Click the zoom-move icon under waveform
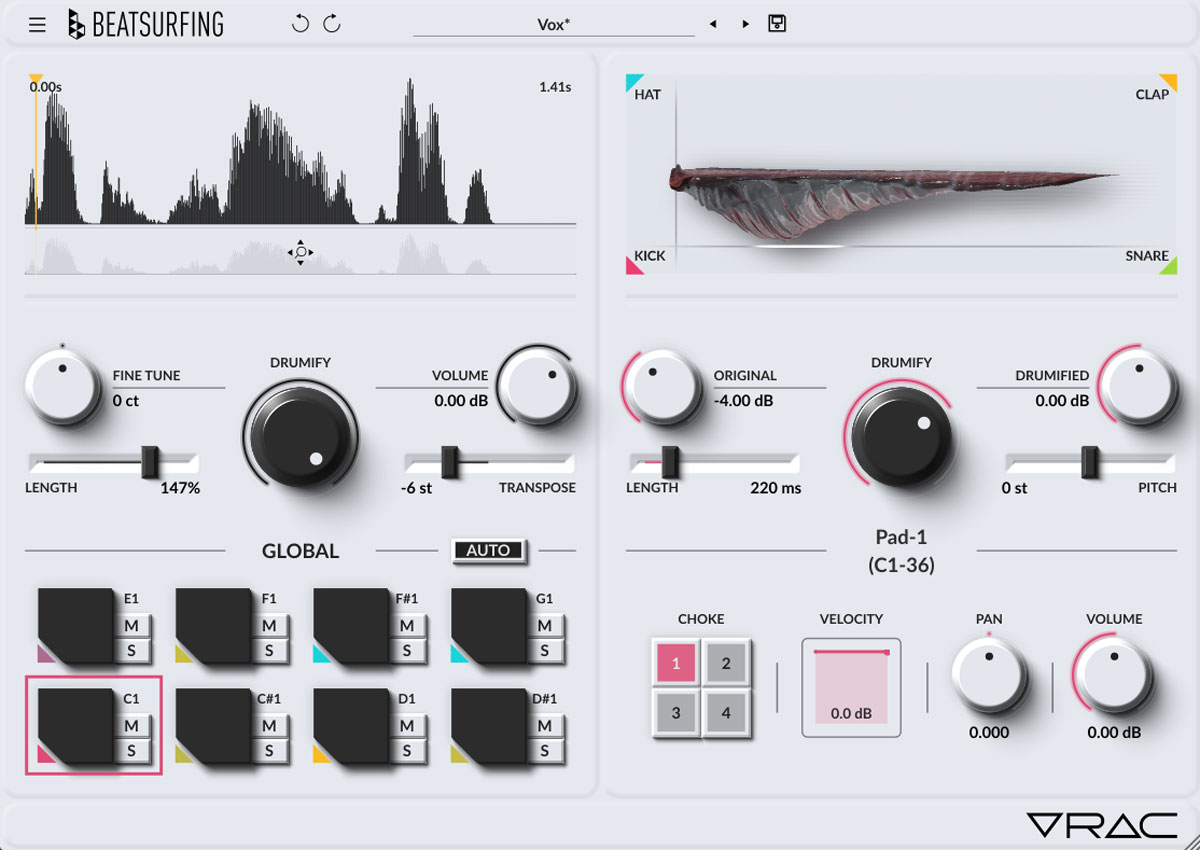Screen dimensions: 1200x850 300,253
